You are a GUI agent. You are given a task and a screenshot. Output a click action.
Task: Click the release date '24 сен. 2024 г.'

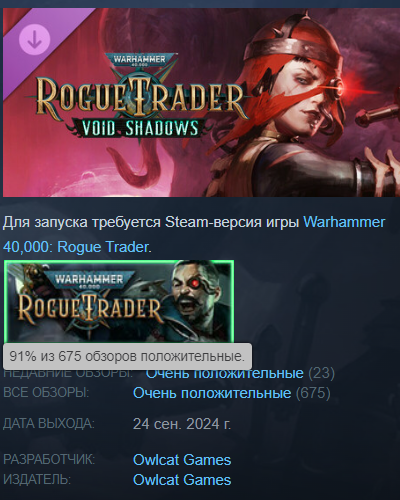pyautogui.click(x=182, y=424)
